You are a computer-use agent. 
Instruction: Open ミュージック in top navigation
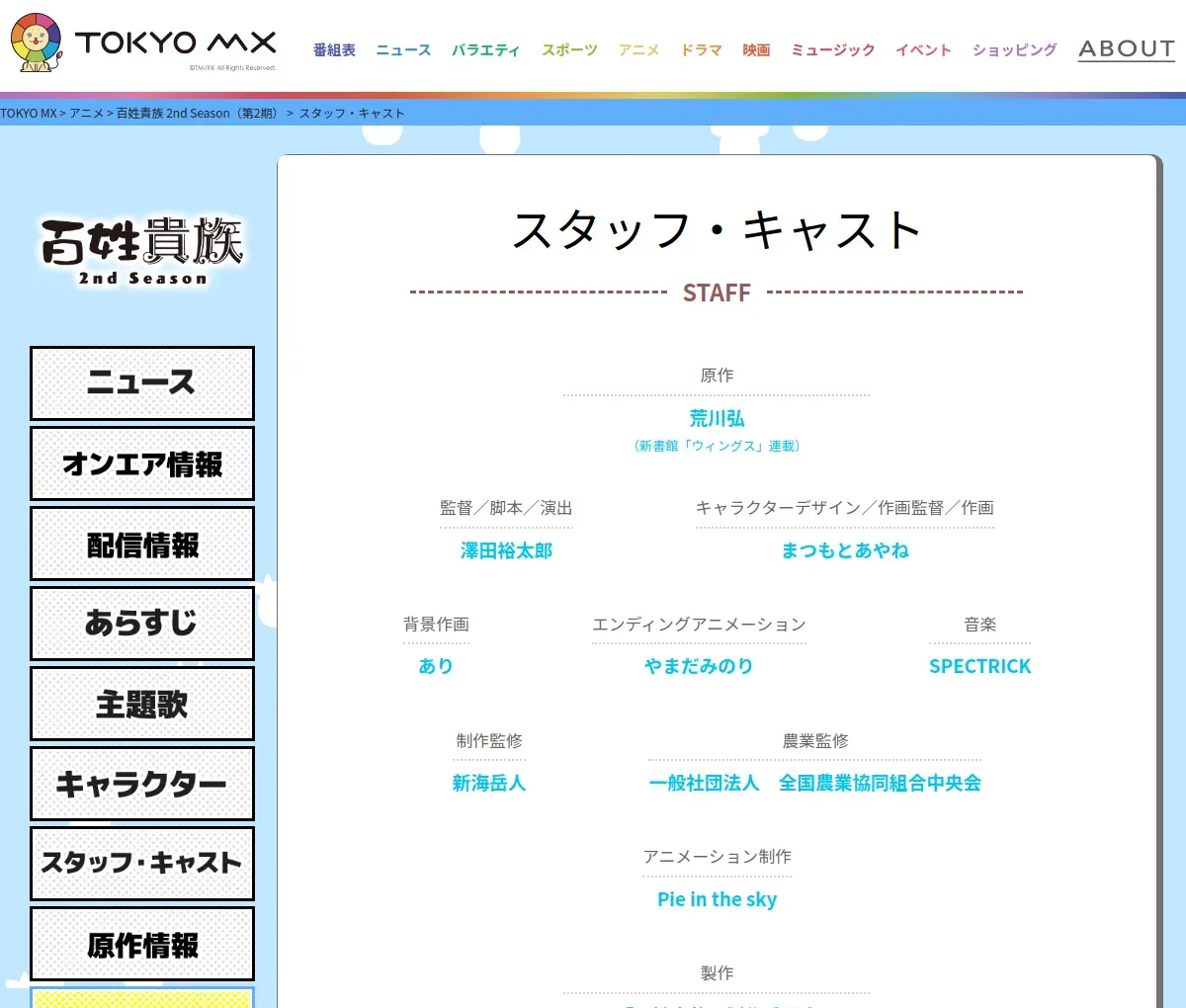[x=832, y=49]
